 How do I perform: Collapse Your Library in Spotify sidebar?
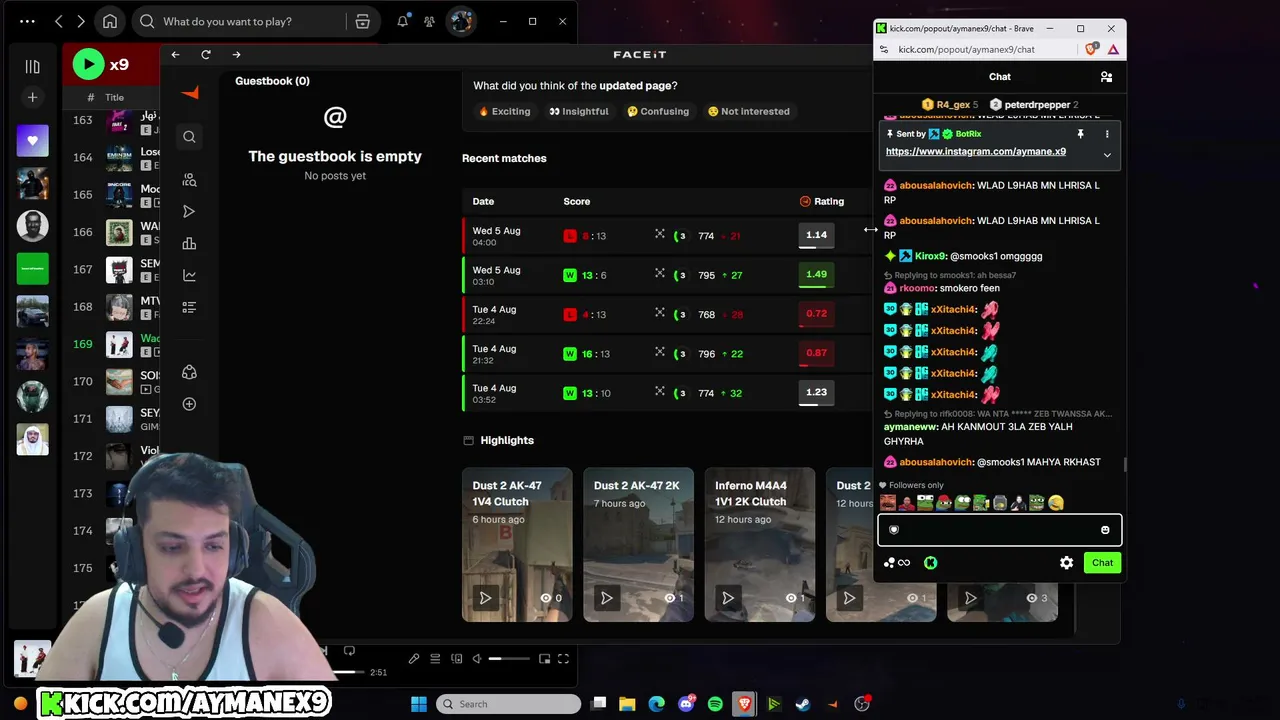coord(32,66)
